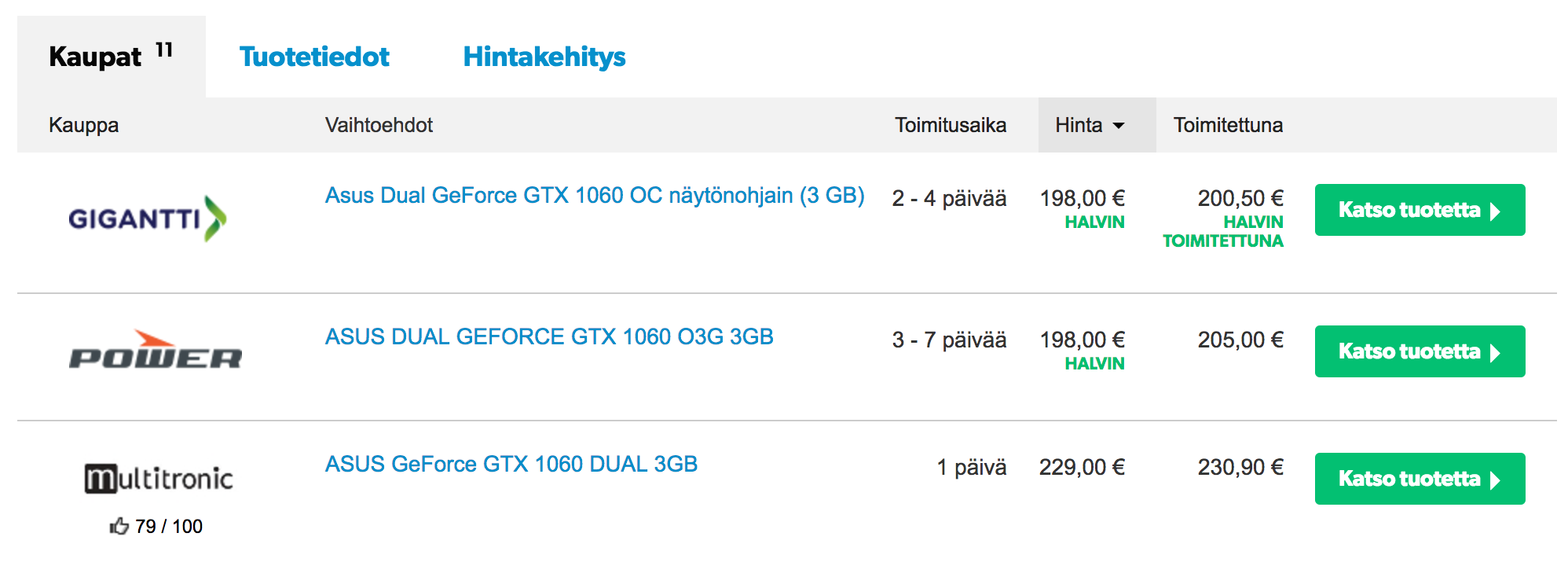Viewport: 1568px width, 577px height.
Task: Sort by the Toimitusaika column header
Action: click(x=951, y=125)
